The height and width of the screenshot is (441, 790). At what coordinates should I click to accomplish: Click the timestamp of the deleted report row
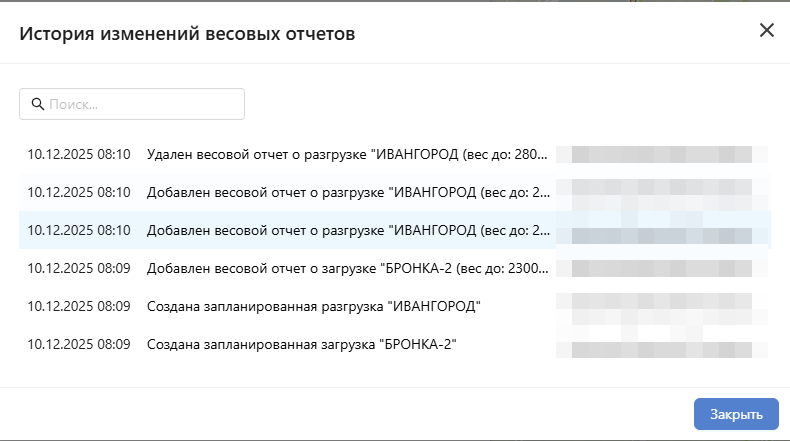(79, 155)
